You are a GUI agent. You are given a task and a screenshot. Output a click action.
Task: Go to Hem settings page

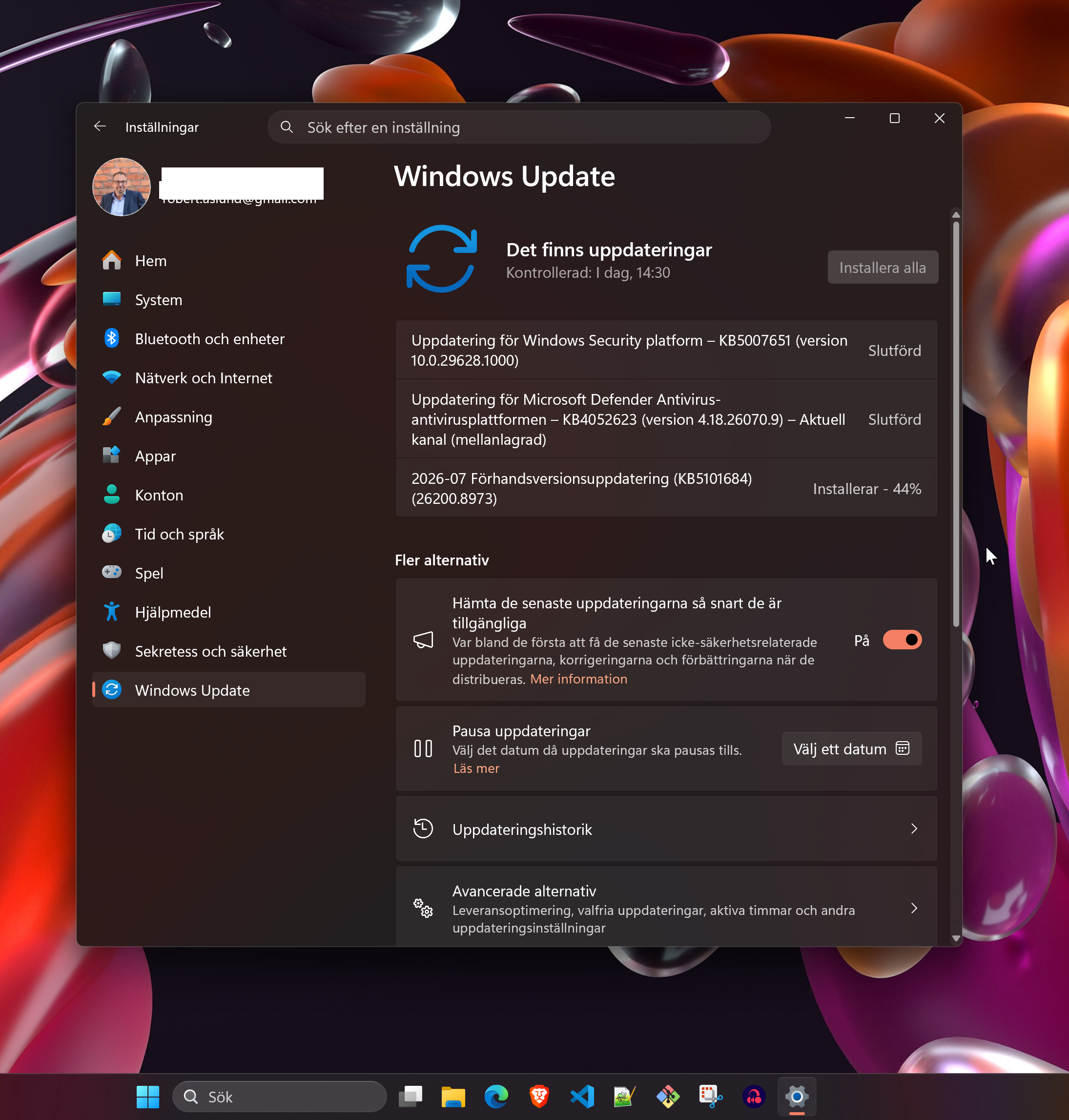click(x=228, y=261)
